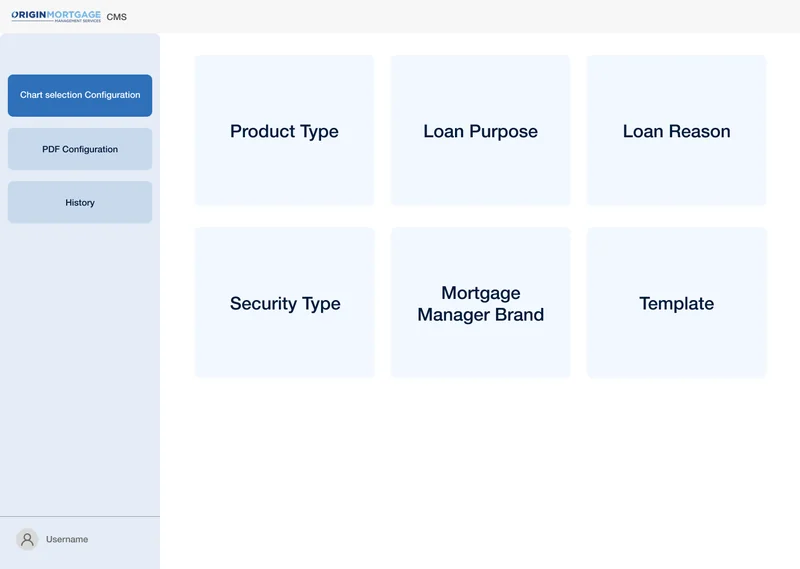Click the 'Management Services' text in the logo
The image size is (800, 569).
point(78,22)
